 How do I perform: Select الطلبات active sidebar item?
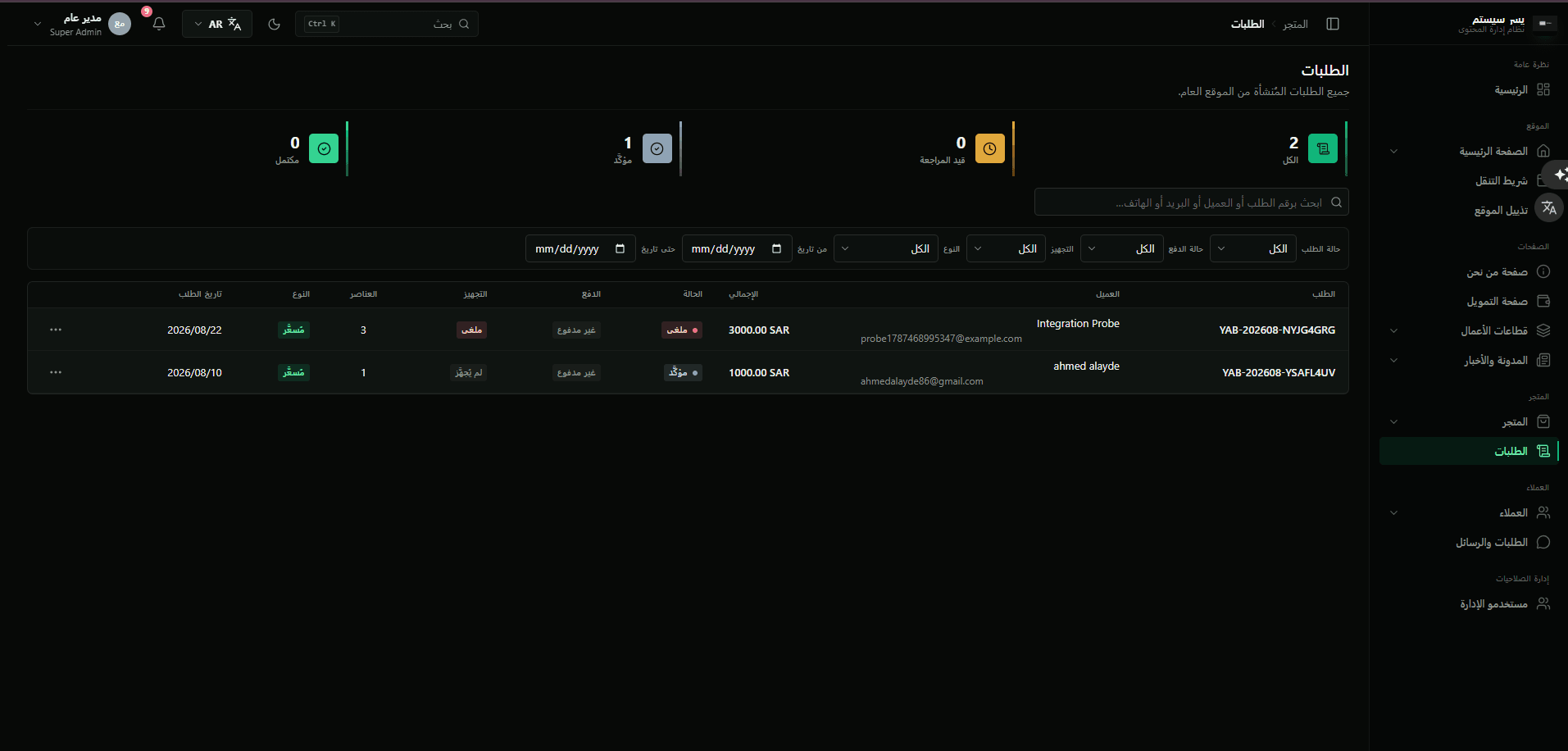tap(1470, 451)
